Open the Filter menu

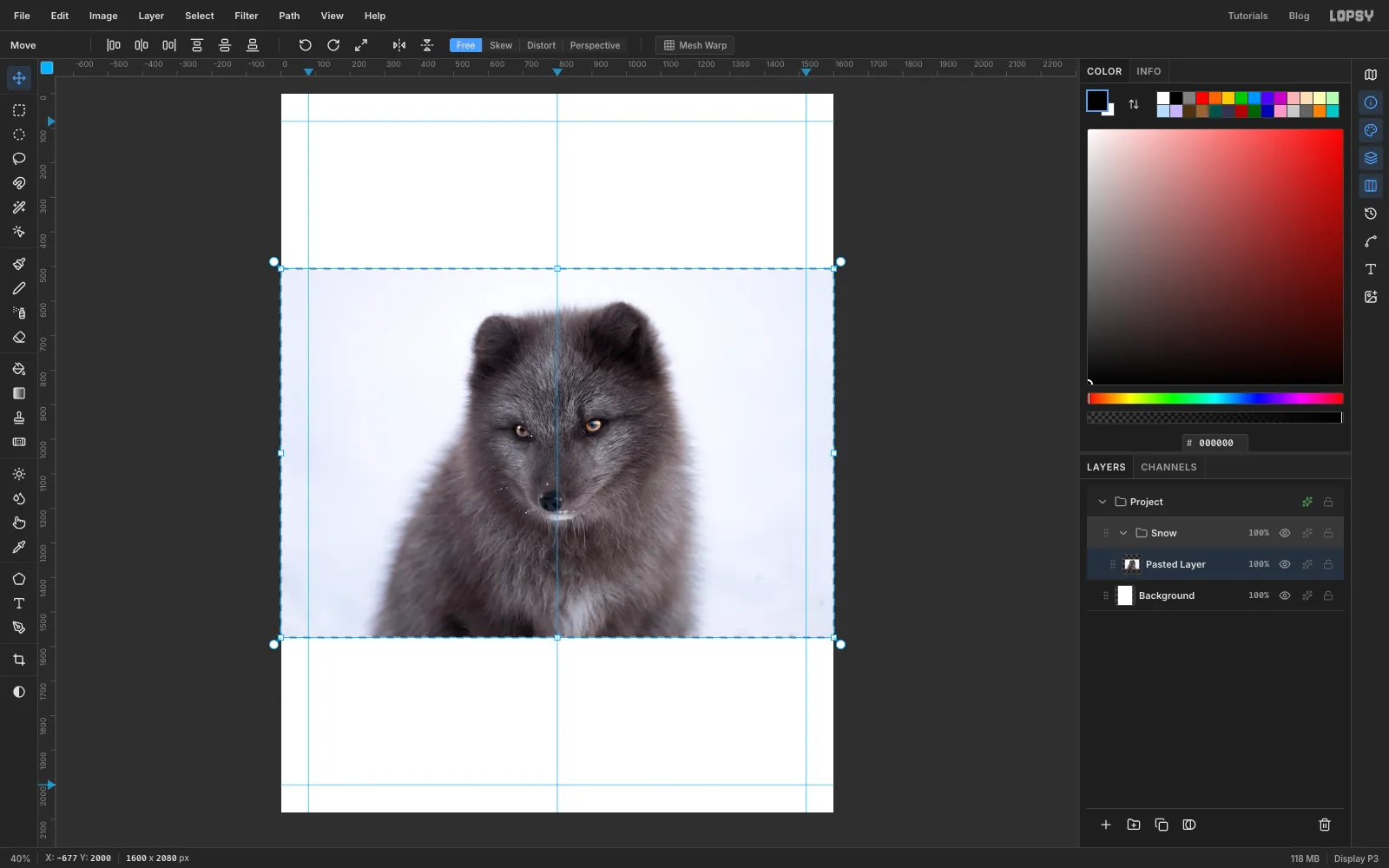(247, 16)
